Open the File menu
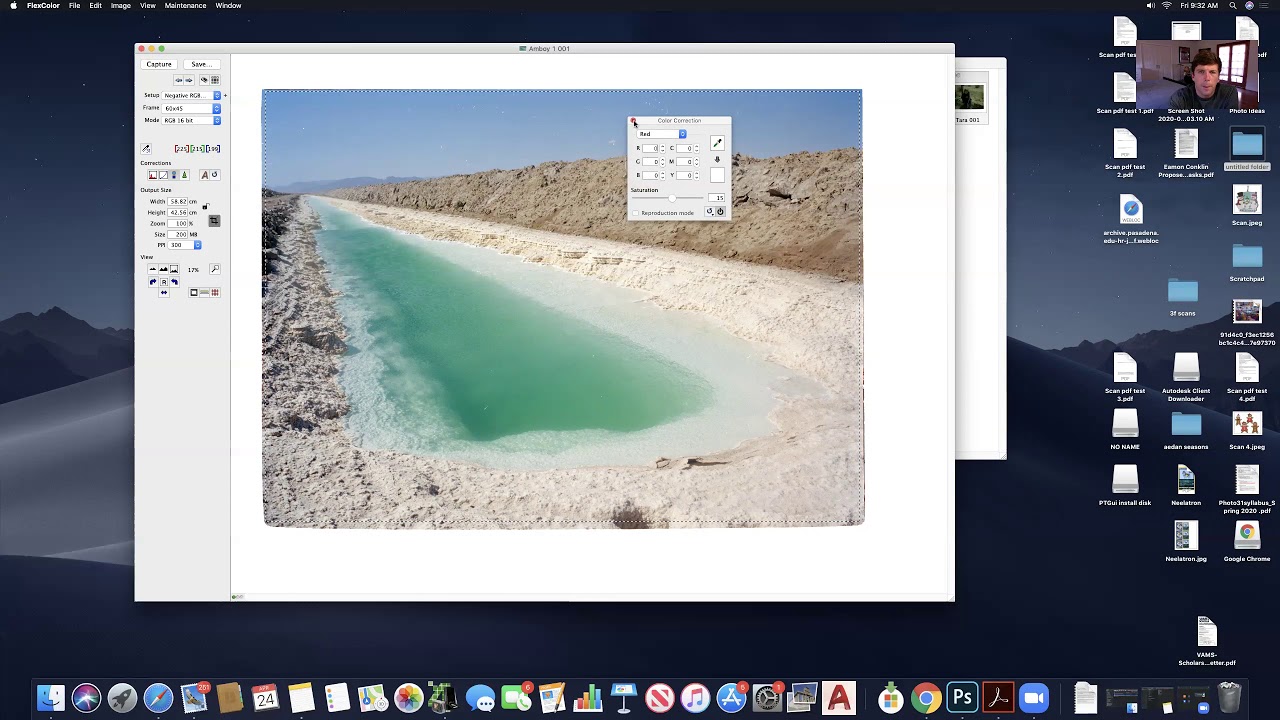The image size is (1280, 720). (x=74, y=6)
